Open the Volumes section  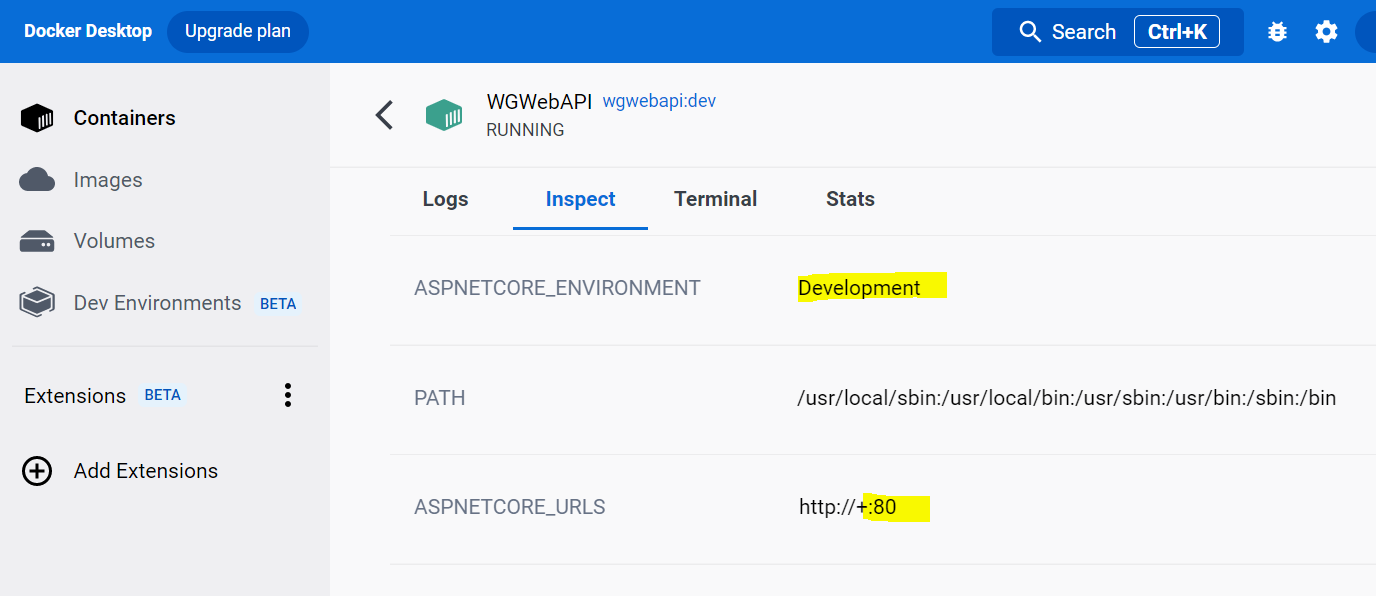pyautogui.click(x=114, y=241)
